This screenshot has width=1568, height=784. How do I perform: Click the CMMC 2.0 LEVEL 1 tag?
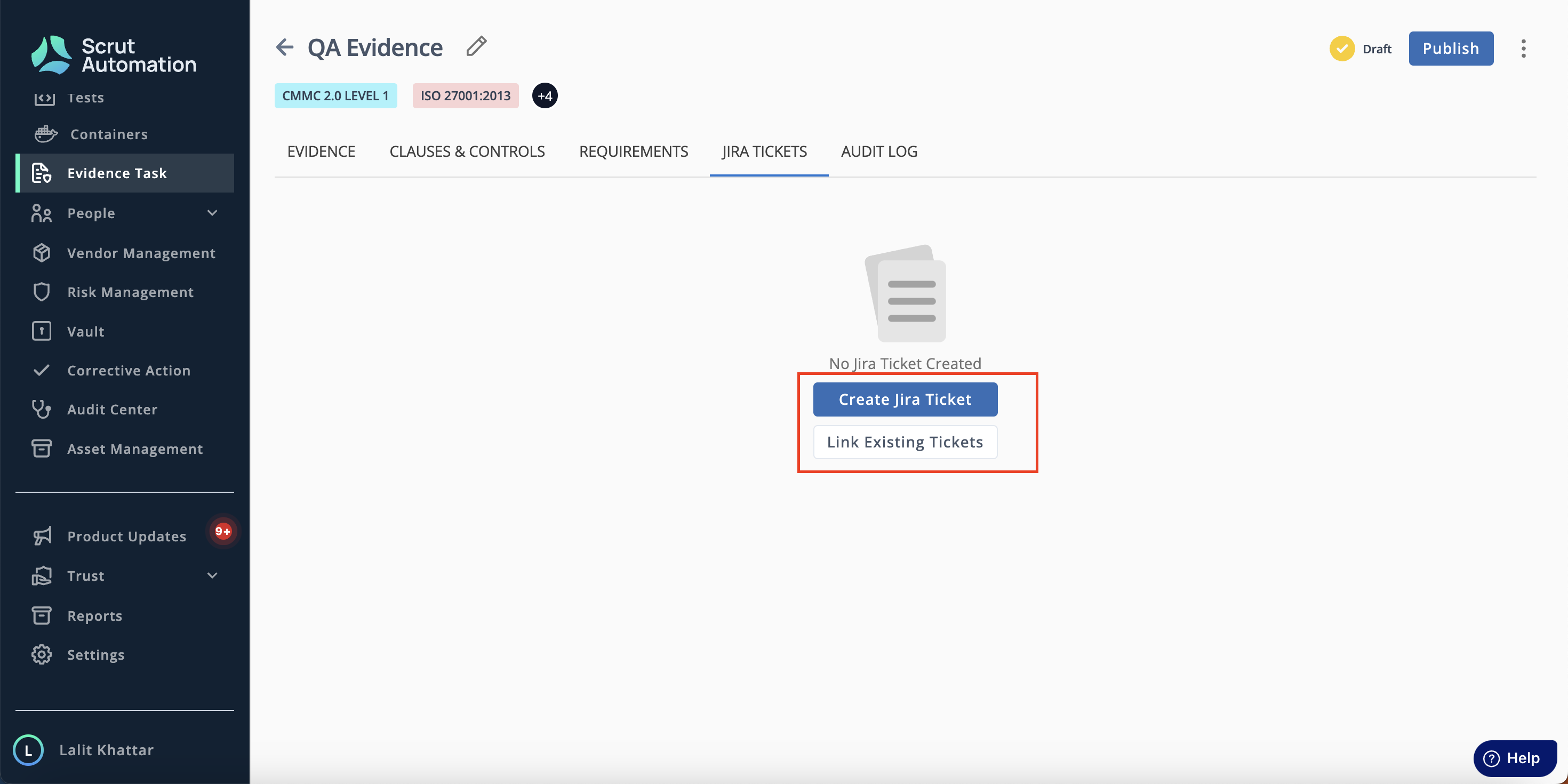pyautogui.click(x=336, y=95)
